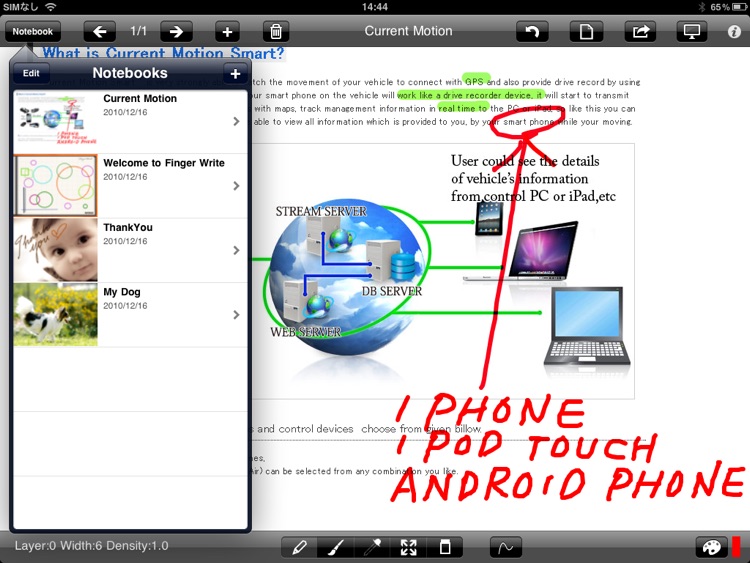The image size is (750, 563).
Task: Open the Current Motion notebook chevron
Action: click(236, 121)
